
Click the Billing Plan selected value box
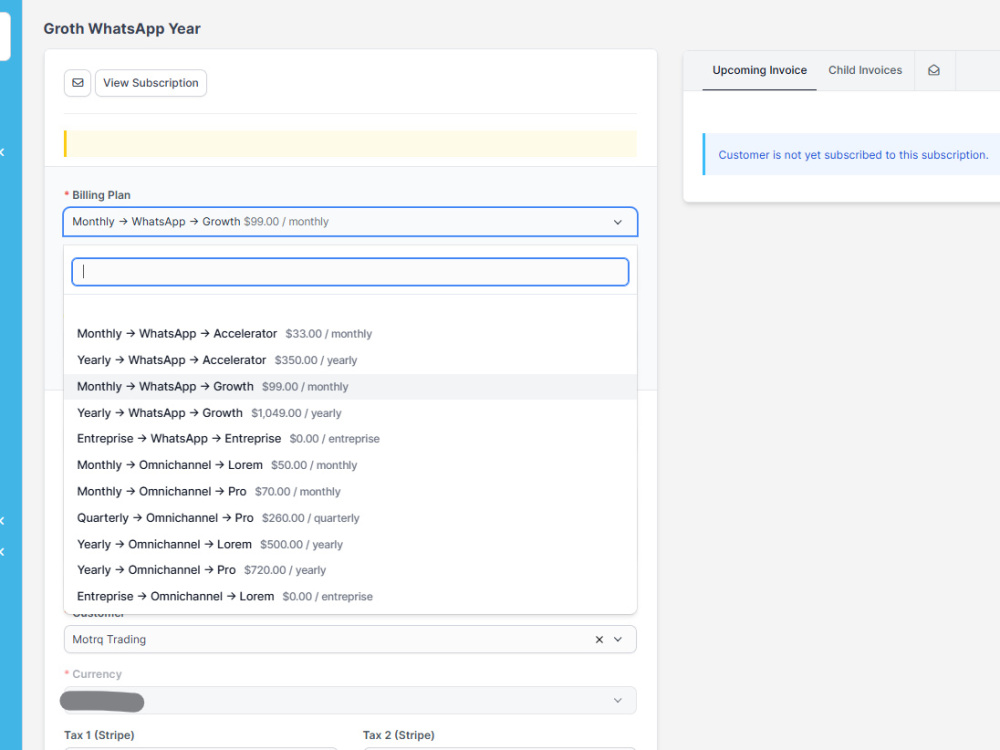click(x=350, y=222)
